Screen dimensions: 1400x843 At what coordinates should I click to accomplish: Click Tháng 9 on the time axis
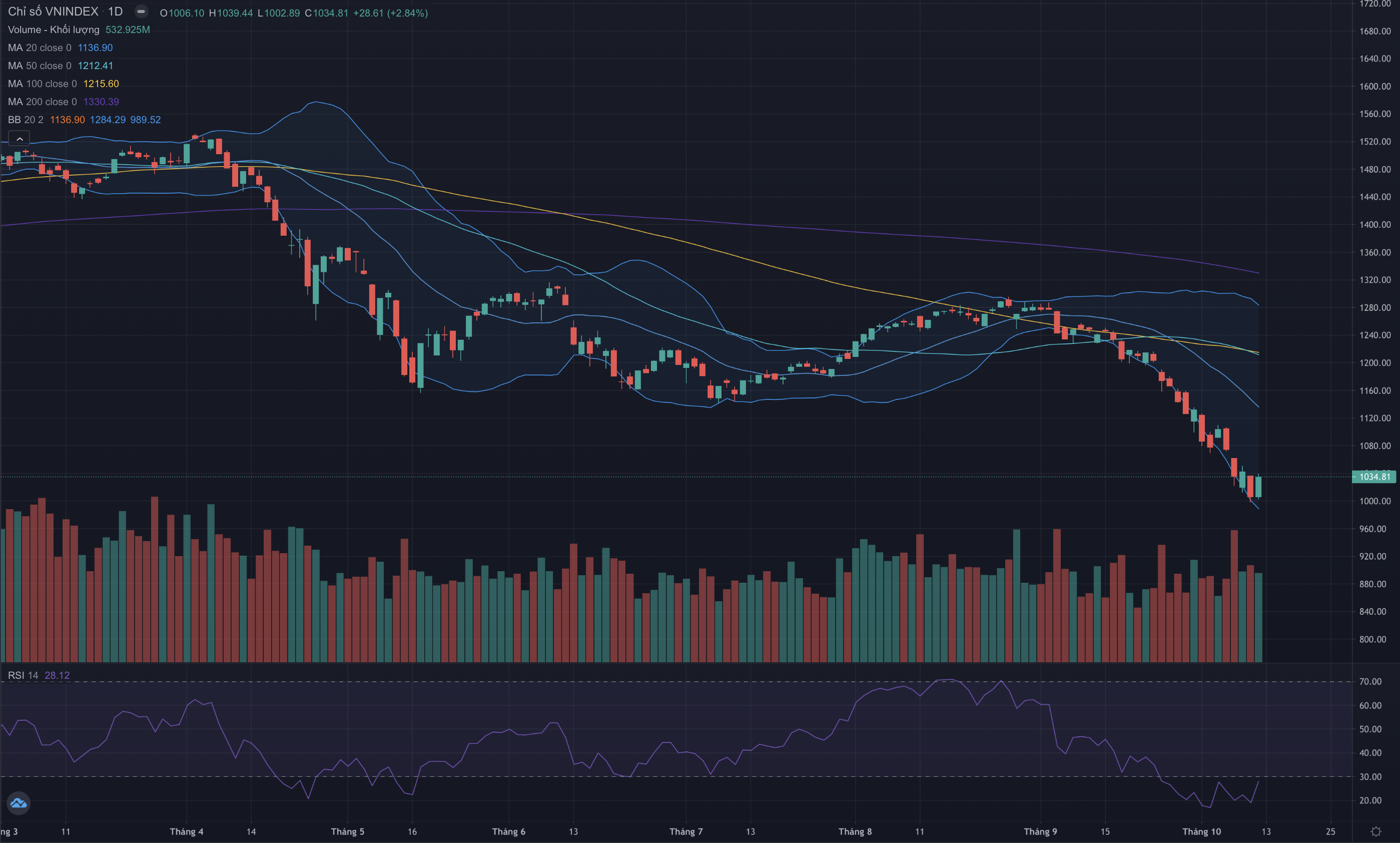coord(1040,831)
